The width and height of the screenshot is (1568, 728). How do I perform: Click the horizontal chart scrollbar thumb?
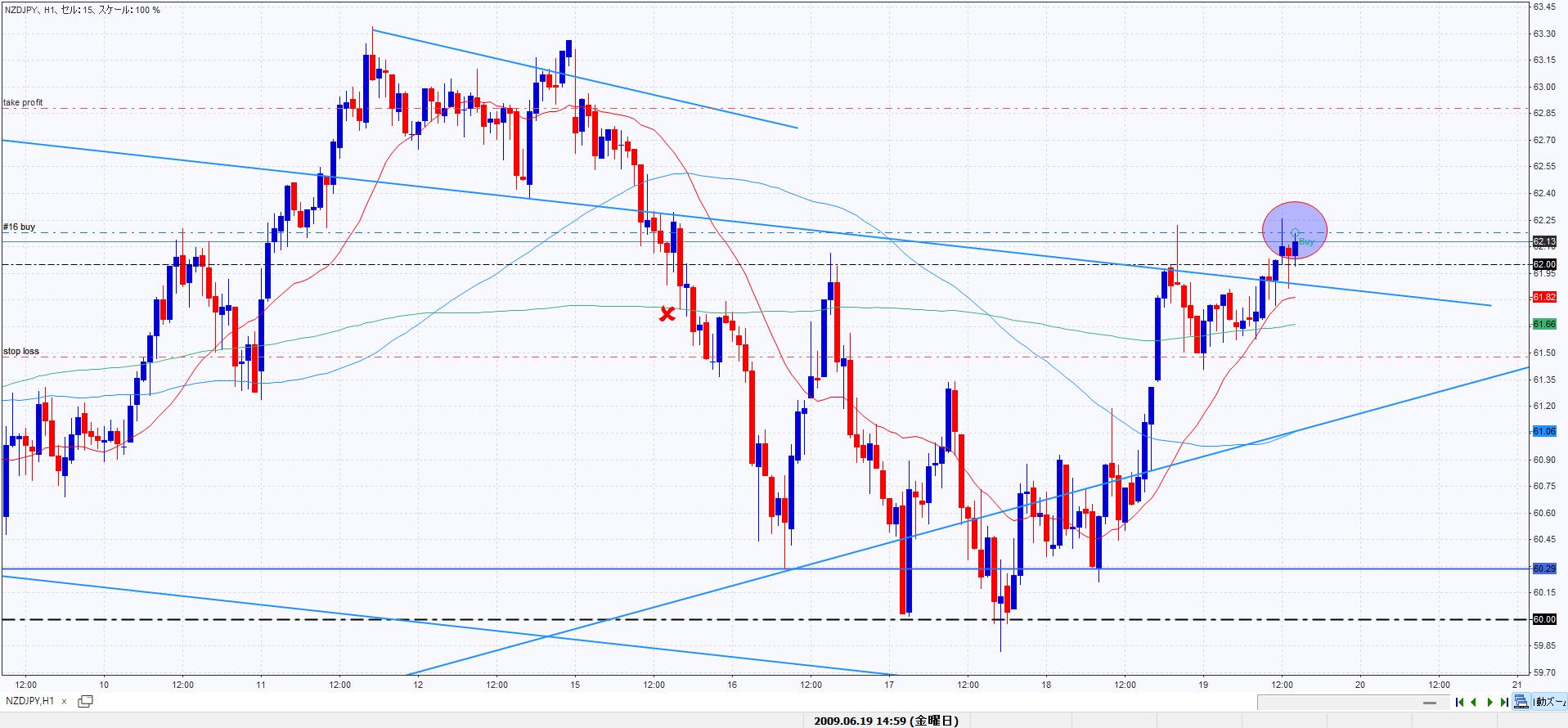[x=1430, y=703]
